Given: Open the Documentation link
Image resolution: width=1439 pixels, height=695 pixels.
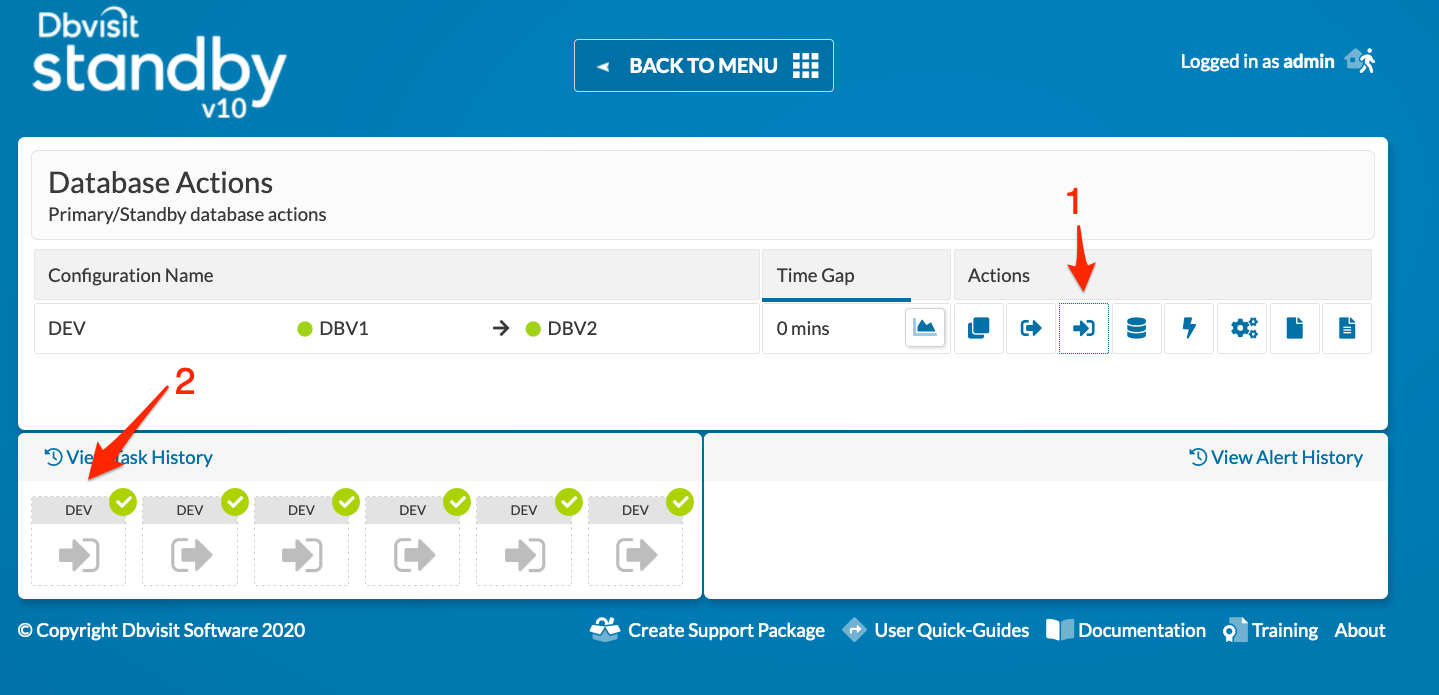Looking at the screenshot, I should [x=1126, y=630].
